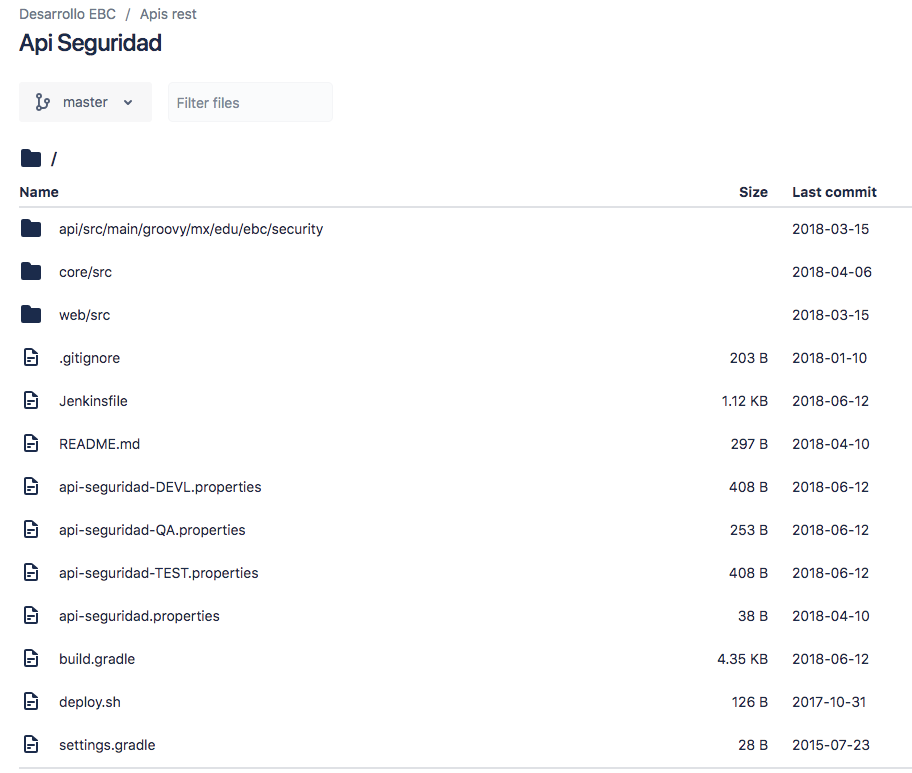Open api-seguridad.properties
912x773 pixels.
(140, 617)
